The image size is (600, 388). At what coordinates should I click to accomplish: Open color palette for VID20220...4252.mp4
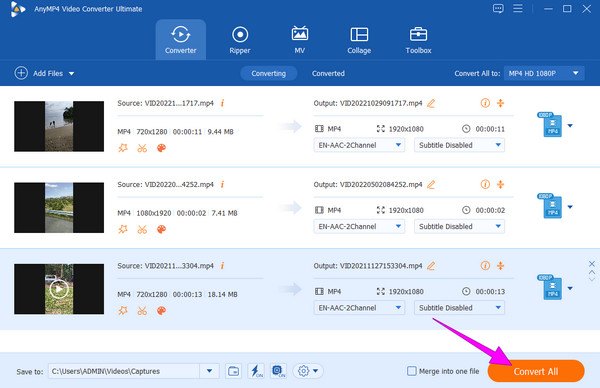pos(161,229)
